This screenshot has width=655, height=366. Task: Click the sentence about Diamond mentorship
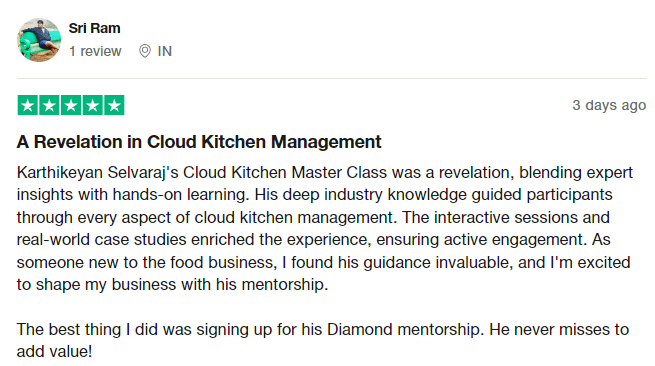(323, 330)
